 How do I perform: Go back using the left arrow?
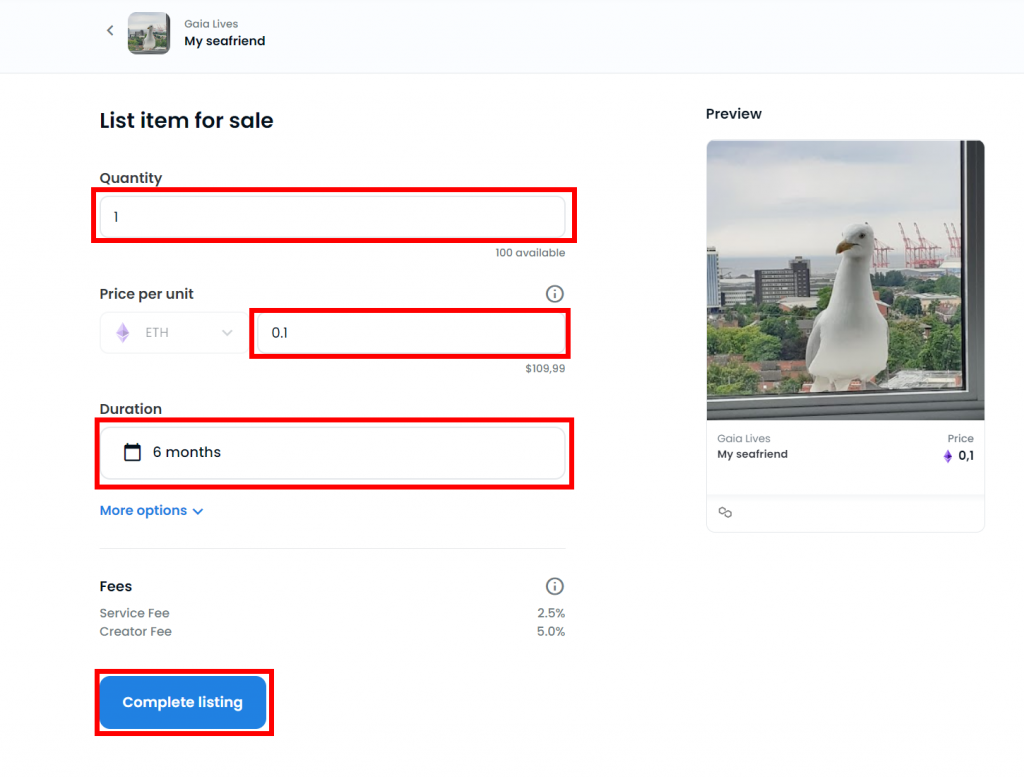110,31
